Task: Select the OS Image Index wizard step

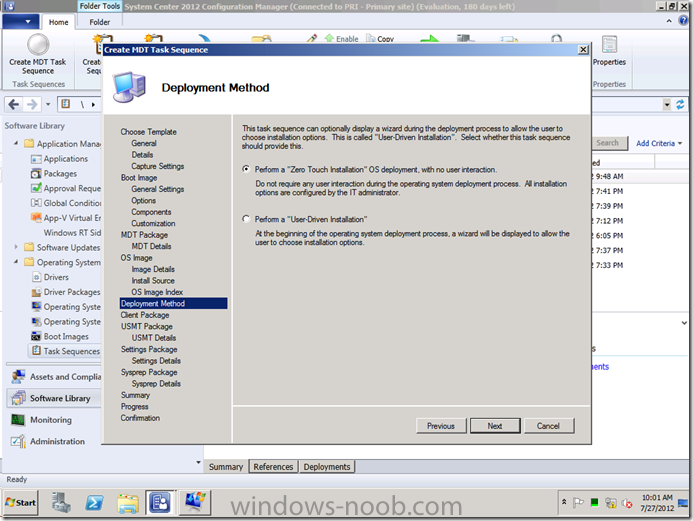Action: tap(157, 292)
